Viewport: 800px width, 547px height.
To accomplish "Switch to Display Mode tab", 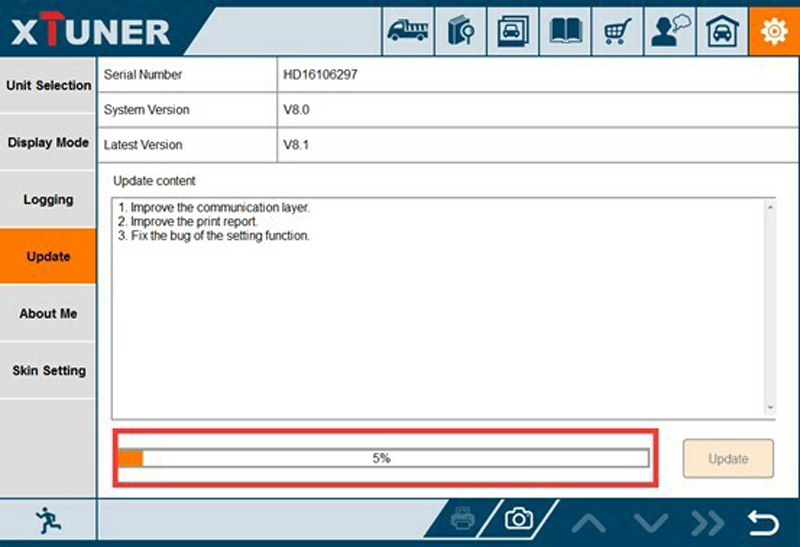I will pos(48,143).
